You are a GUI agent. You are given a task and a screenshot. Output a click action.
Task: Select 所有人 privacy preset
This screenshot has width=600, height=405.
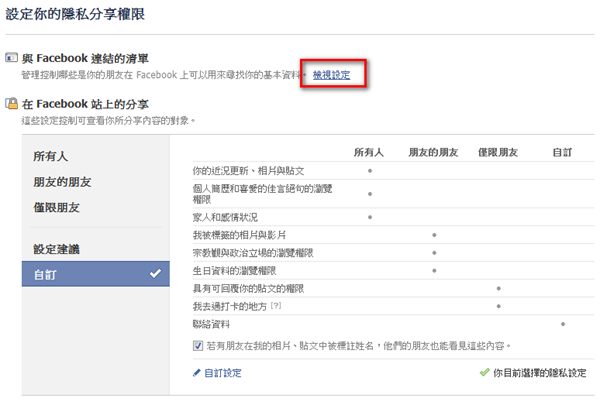[51, 156]
